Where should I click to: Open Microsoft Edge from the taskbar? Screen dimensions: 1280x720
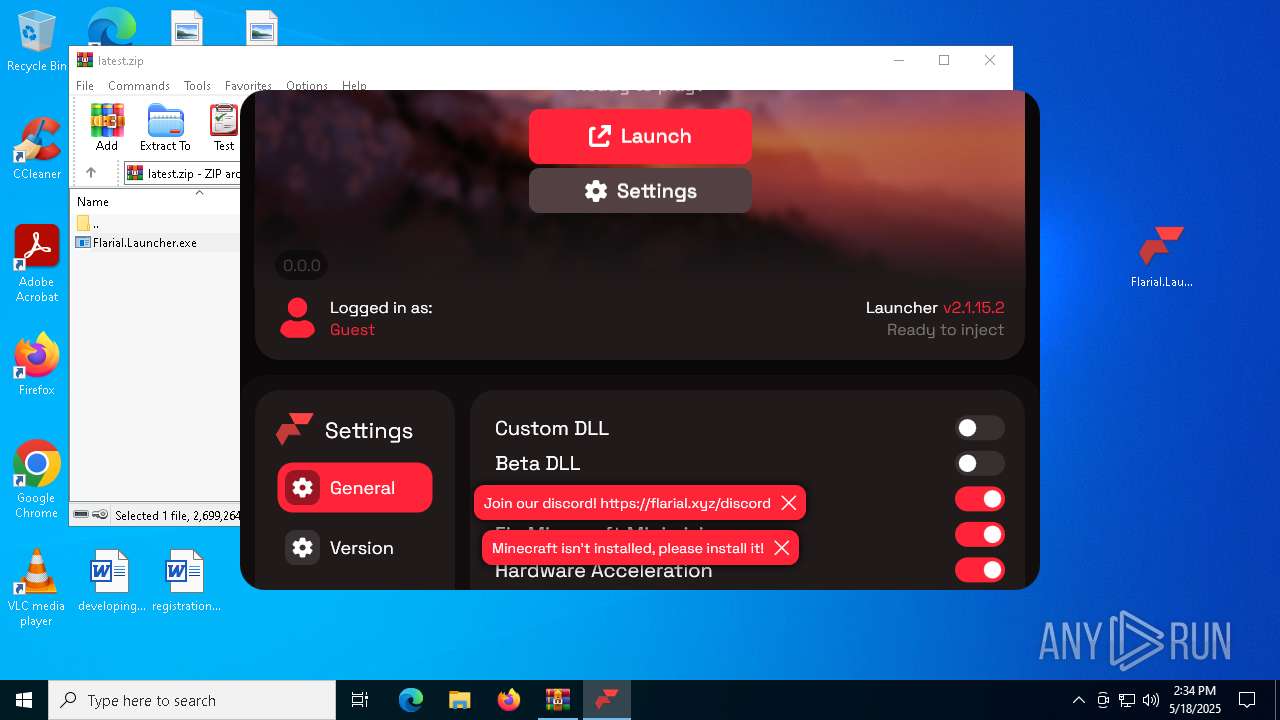[x=411, y=700]
